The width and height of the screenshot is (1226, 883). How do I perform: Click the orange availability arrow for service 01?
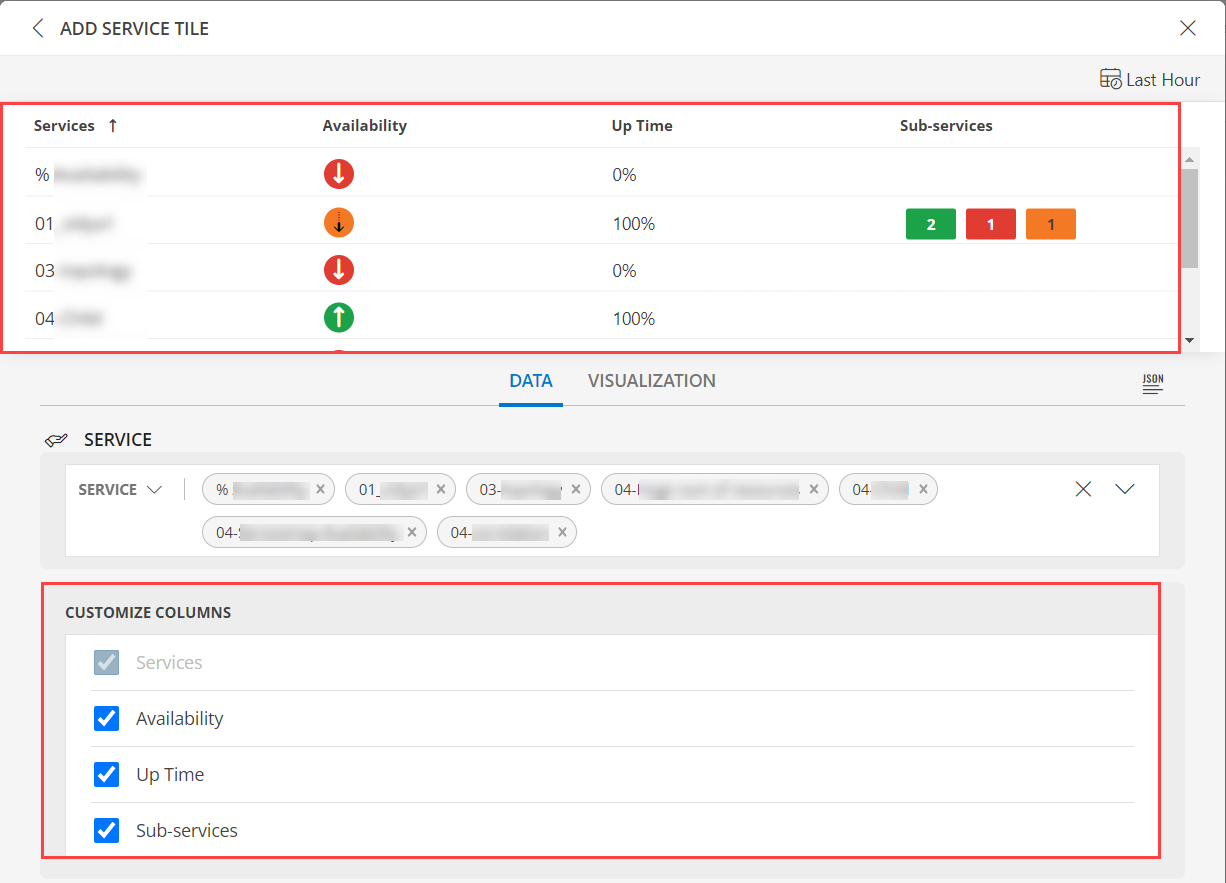(338, 222)
